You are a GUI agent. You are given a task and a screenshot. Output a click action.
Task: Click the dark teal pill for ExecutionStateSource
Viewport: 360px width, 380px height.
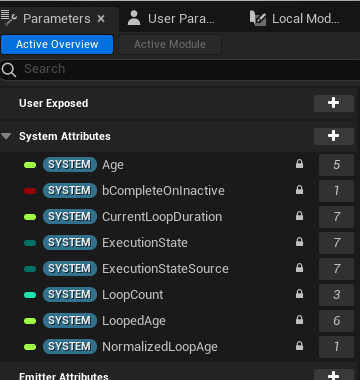tap(30, 269)
